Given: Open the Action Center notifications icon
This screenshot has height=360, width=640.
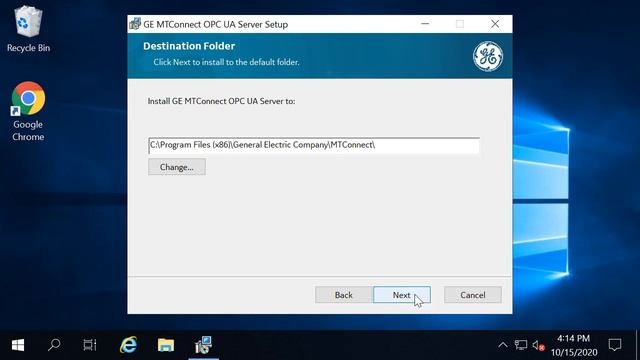Looking at the screenshot, I should (615, 345).
